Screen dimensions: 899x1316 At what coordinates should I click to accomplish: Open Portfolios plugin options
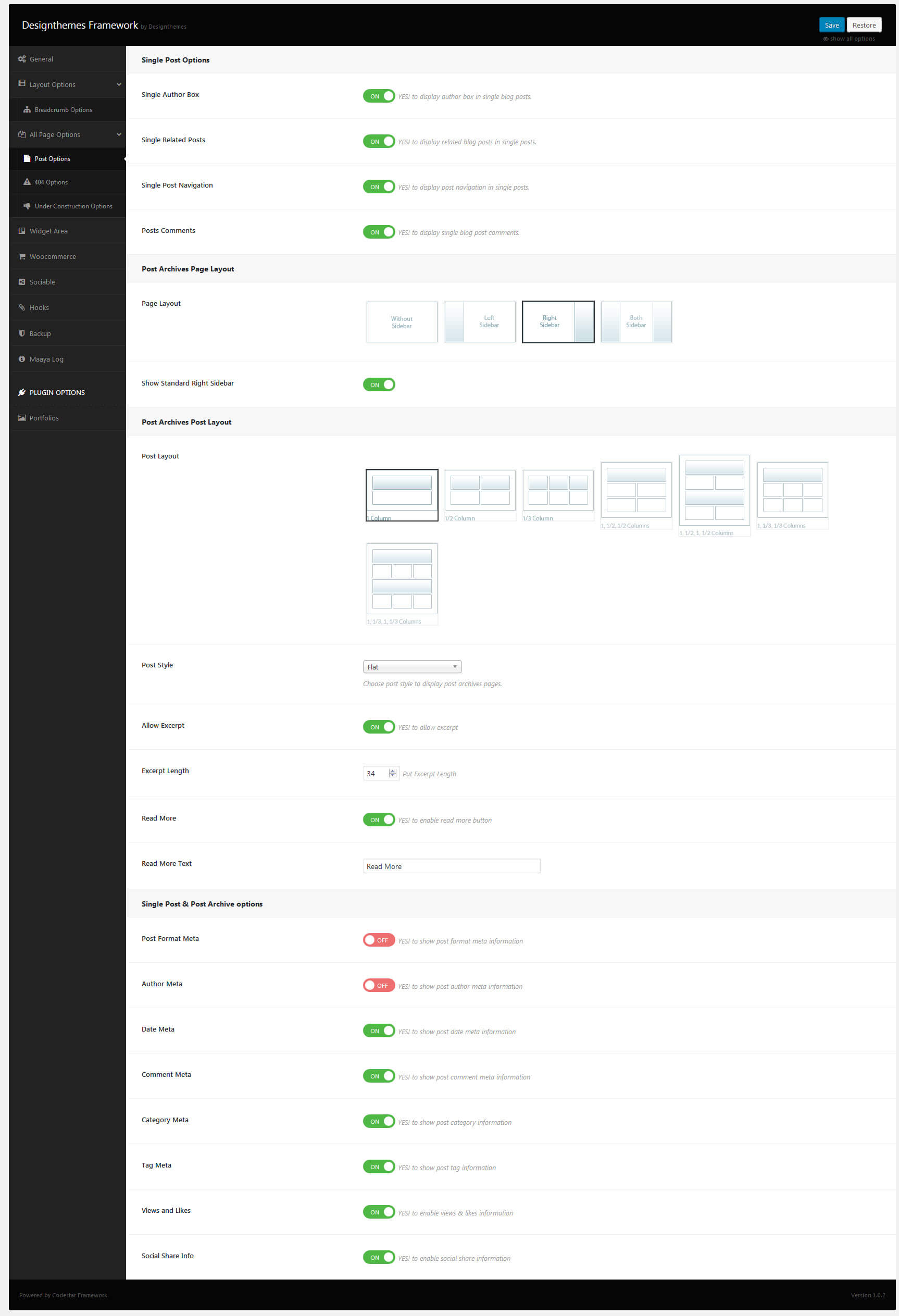pyautogui.click(x=67, y=418)
